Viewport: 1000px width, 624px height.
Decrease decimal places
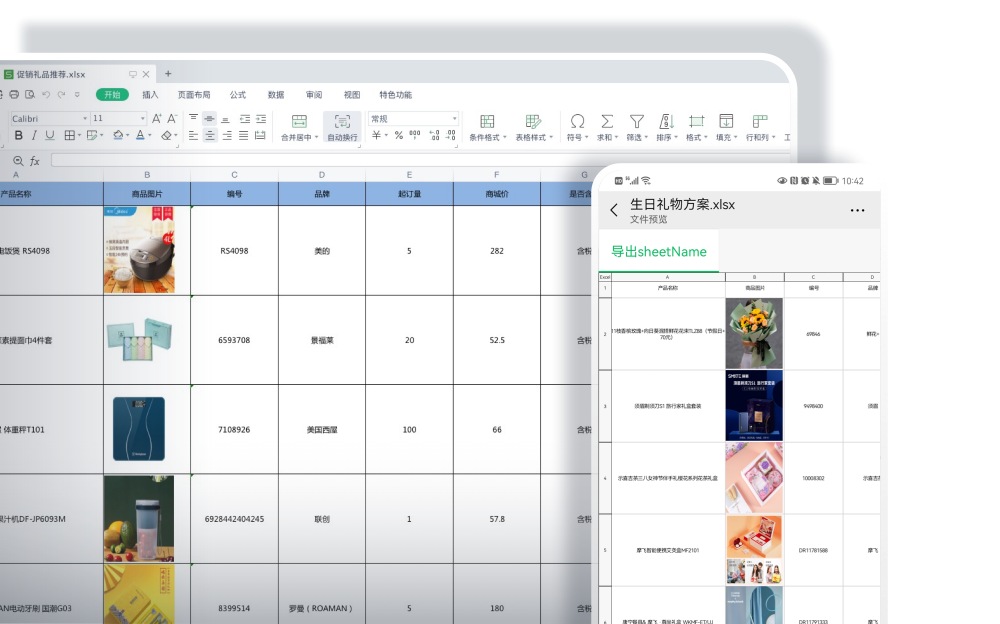coord(451,135)
